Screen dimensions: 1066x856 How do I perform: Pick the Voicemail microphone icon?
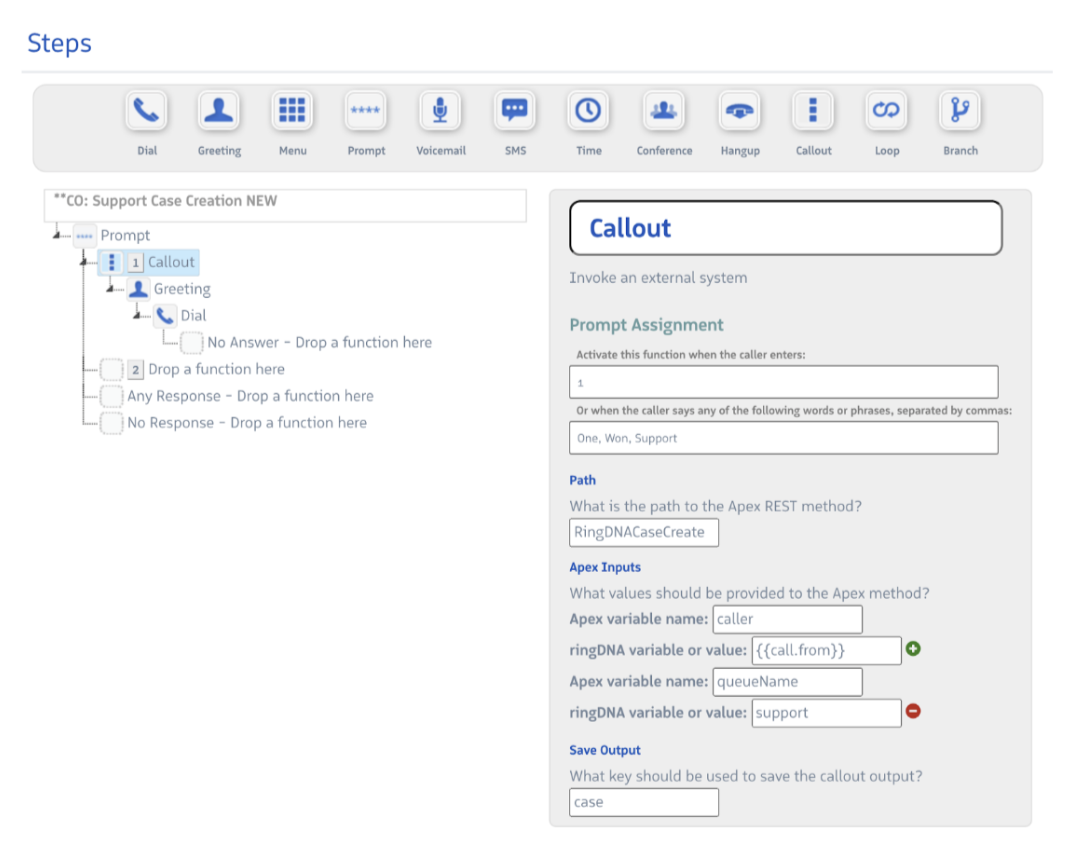coord(440,111)
